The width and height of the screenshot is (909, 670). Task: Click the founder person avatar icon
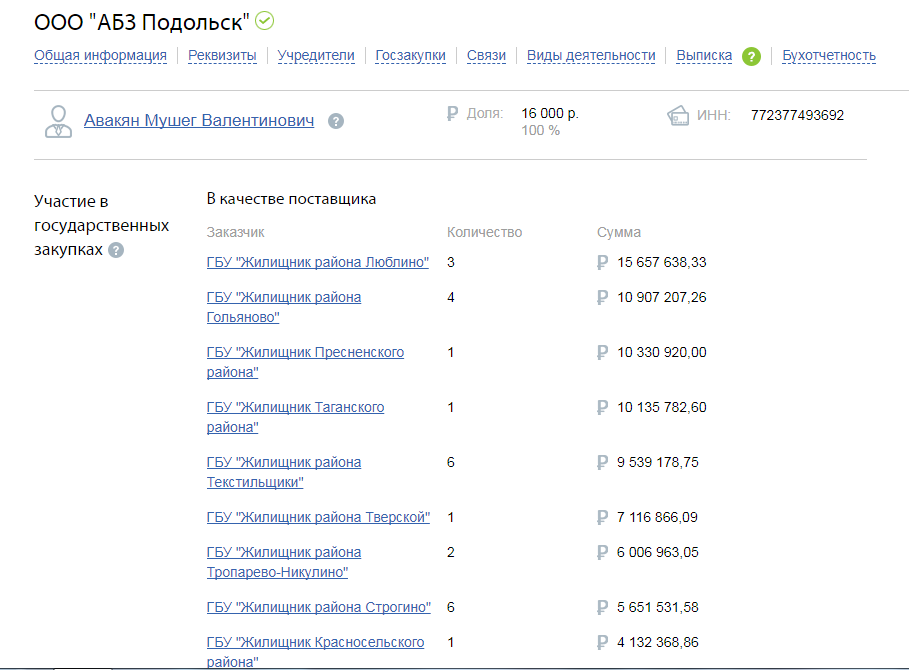click(59, 121)
